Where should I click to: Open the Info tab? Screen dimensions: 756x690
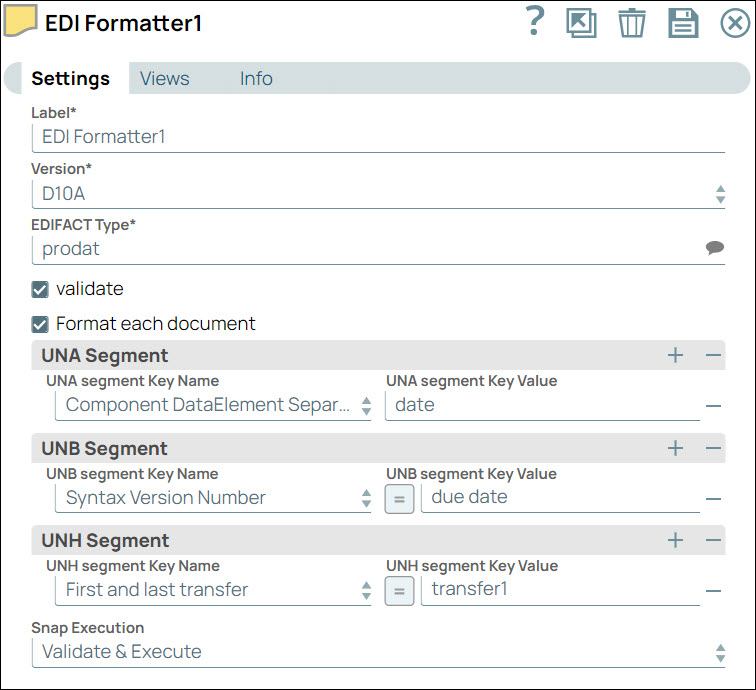coord(256,78)
